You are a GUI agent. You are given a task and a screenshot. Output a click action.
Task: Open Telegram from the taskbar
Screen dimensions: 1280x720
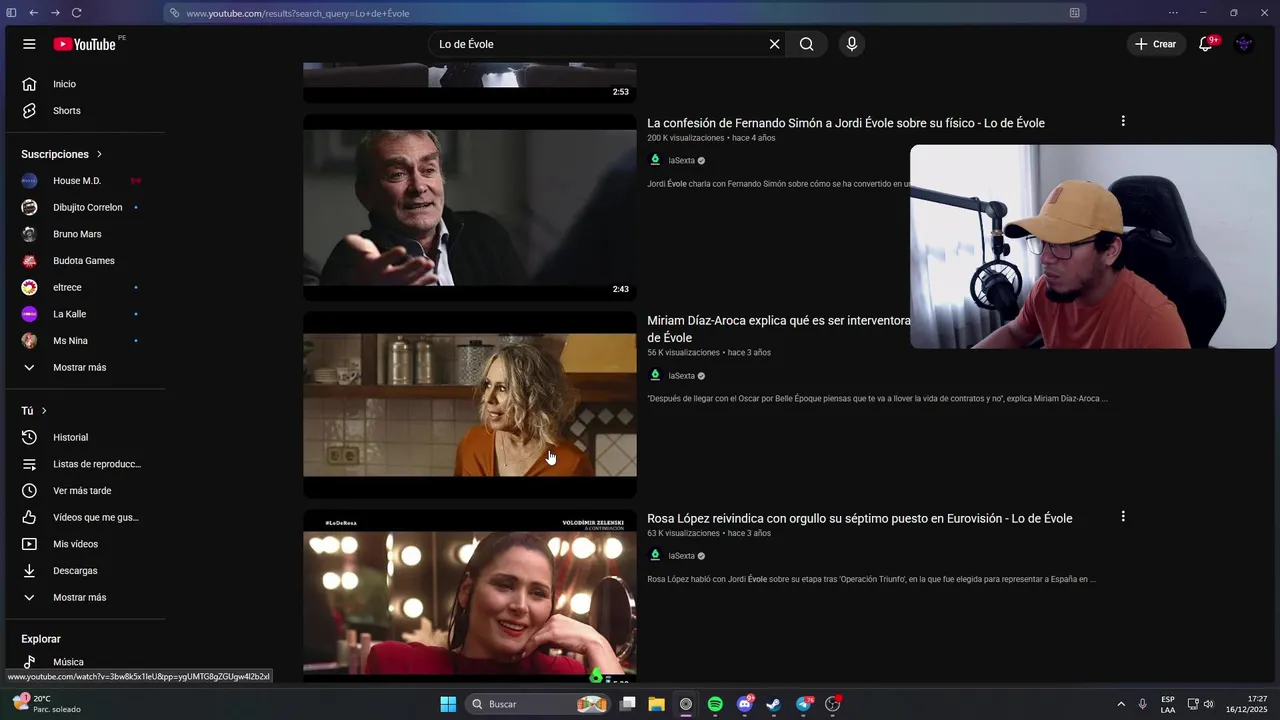[x=803, y=704]
